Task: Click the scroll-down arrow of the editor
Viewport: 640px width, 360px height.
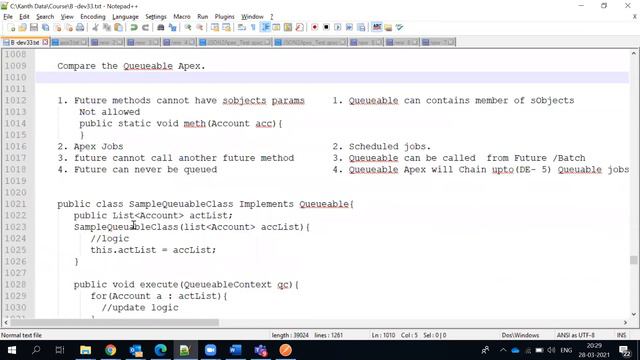Action: pos(633,314)
